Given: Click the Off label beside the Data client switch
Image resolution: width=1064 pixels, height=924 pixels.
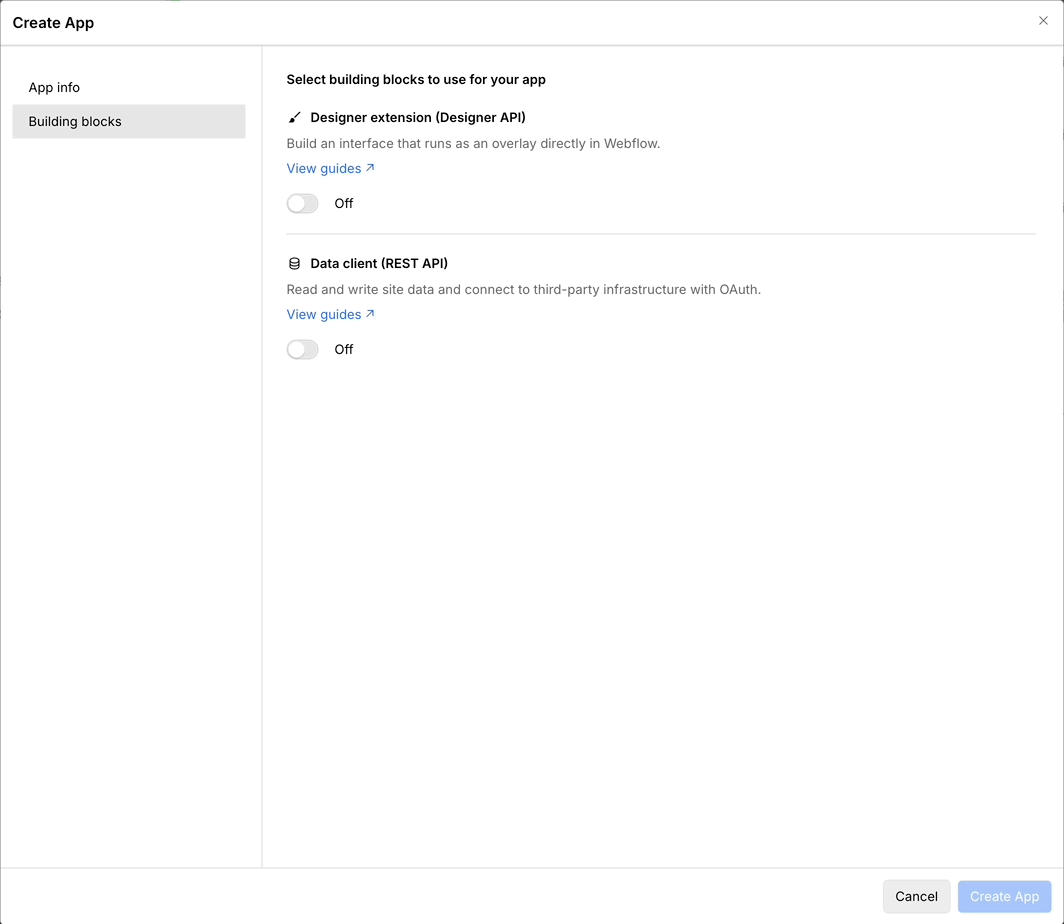Looking at the screenshot, I should click(x=344, y=349).
